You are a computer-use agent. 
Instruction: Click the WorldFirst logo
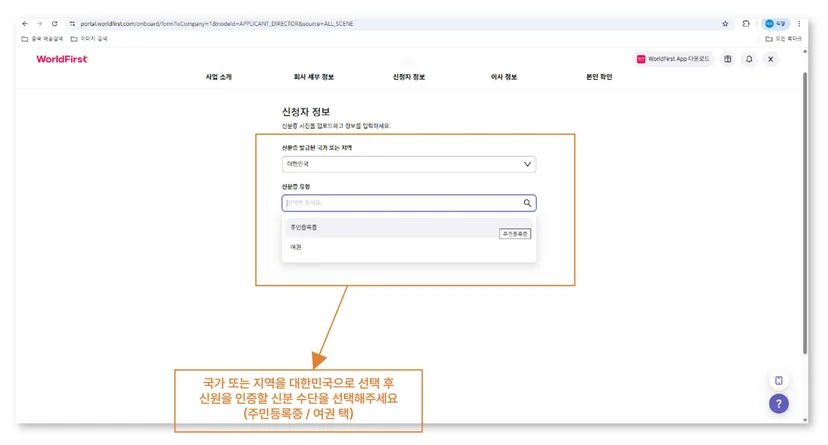tap(62, 59)
